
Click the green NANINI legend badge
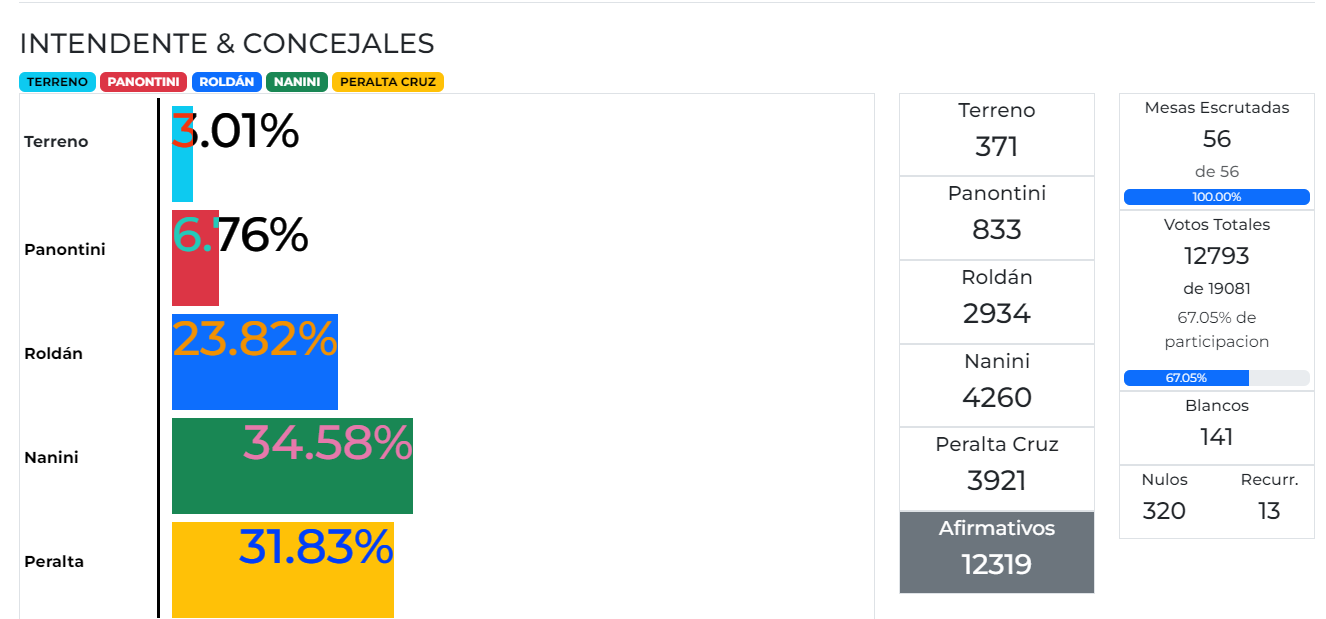pyautogui.click(x=297, y=82)
